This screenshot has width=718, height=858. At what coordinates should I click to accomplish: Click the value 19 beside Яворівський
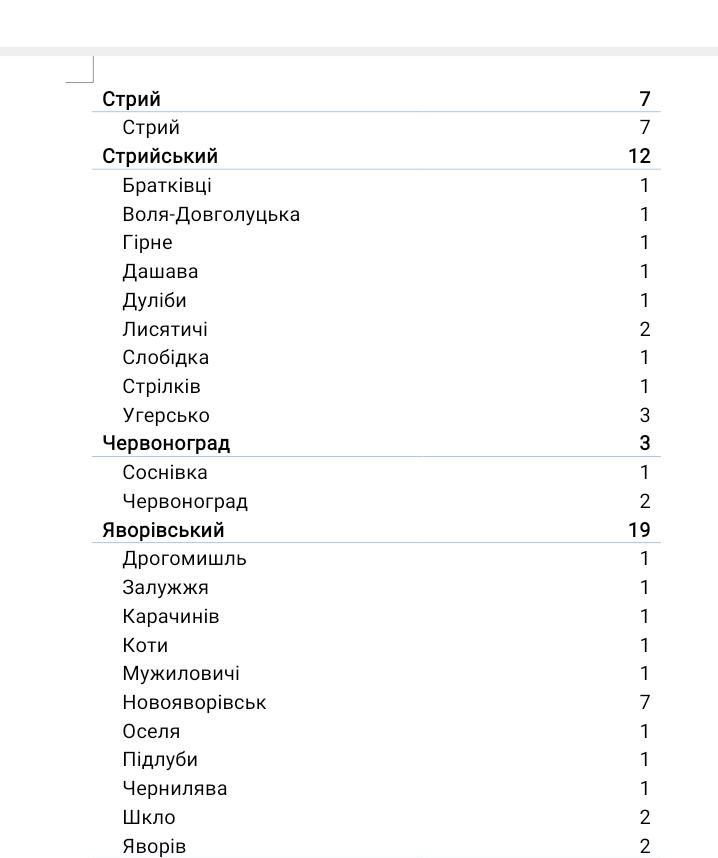(639, 530)
